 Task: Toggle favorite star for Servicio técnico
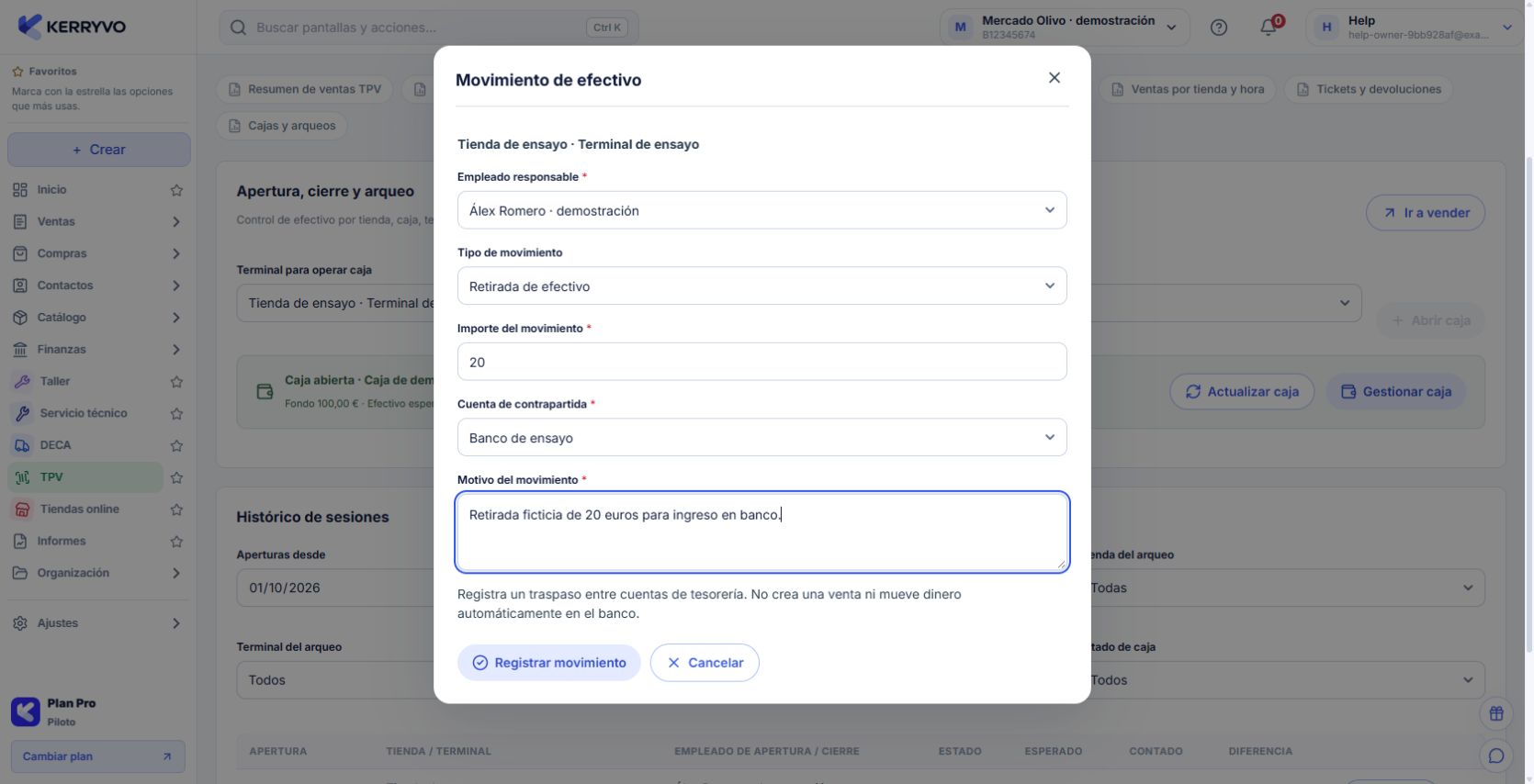pyautogui.click(x=176, y=414)
